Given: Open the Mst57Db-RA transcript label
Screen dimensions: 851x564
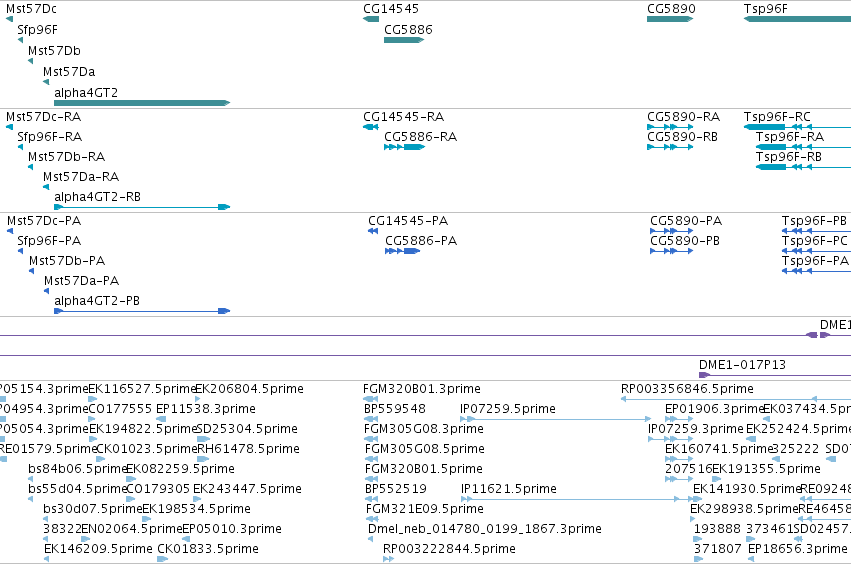Looking at the screenshot, I should [66, 157].
